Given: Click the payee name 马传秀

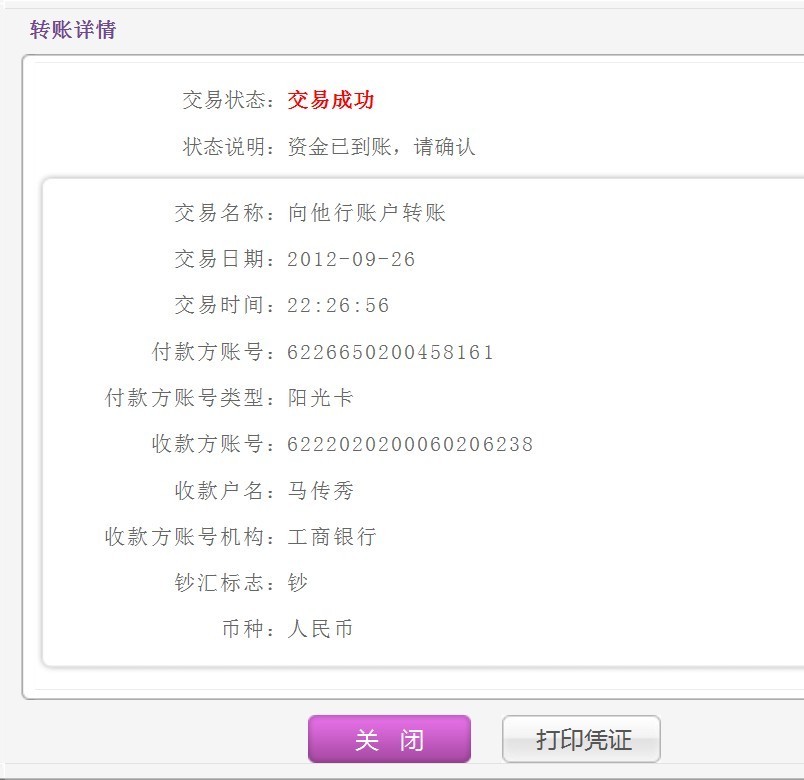Looking at the screenshot, I should point(320,491).
